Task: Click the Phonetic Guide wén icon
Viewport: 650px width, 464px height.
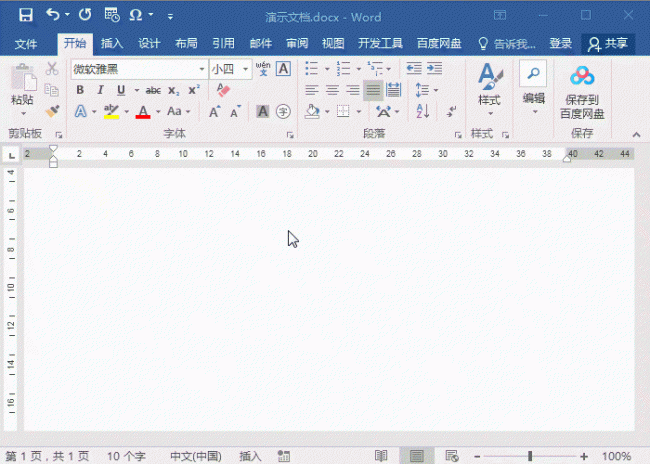Action: 263,68
